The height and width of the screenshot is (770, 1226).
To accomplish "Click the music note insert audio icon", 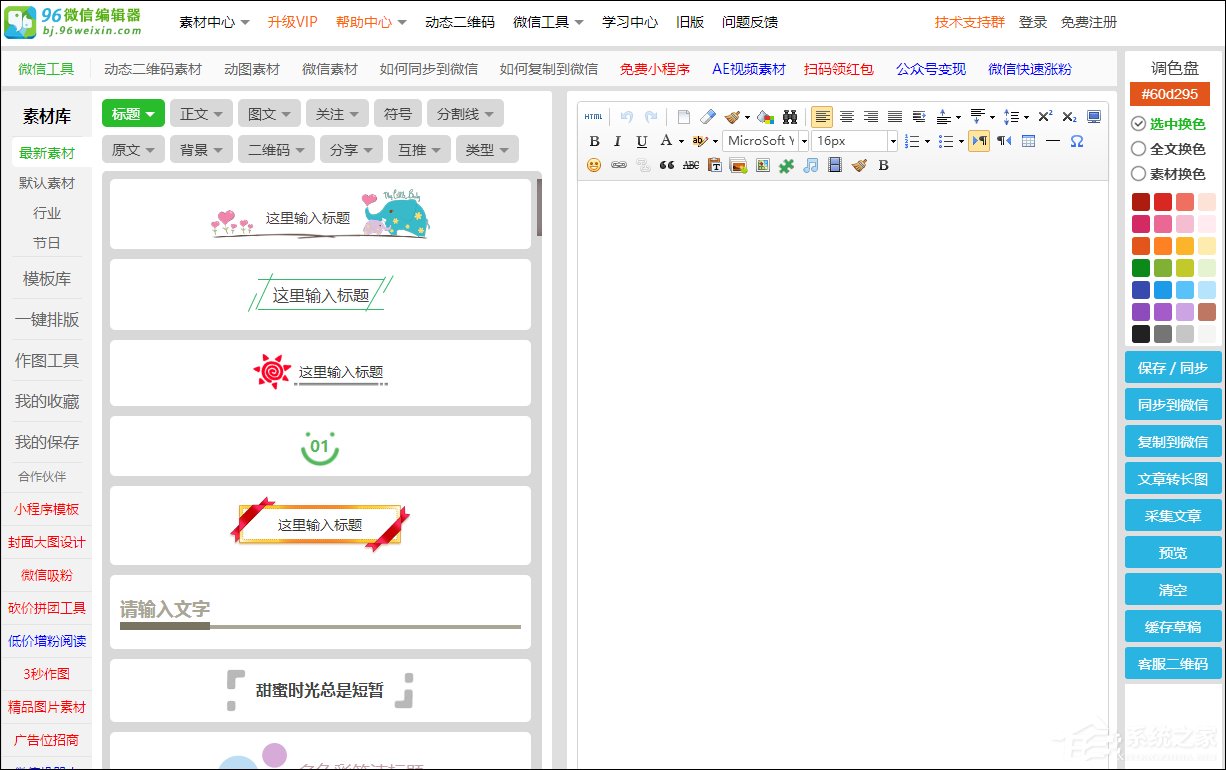I will point(811,165).
